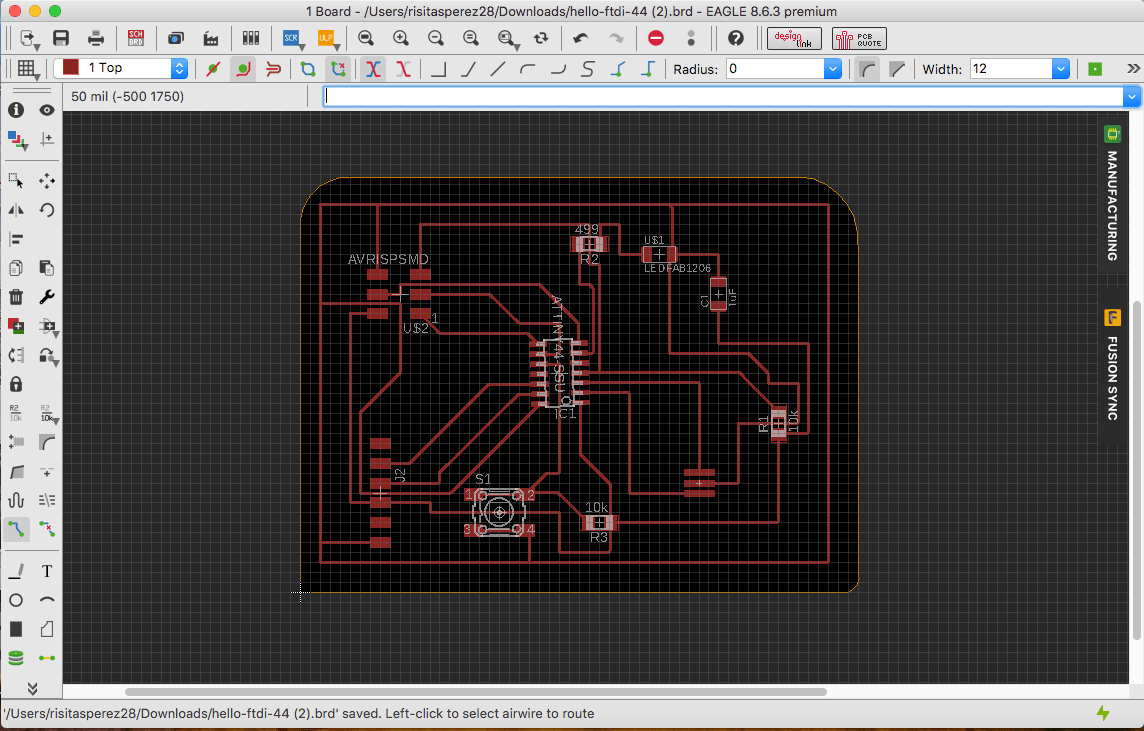Viewport: 1144px width, 731px height.
Task: Expand the Width dropdown
Action: (1061, 69)
